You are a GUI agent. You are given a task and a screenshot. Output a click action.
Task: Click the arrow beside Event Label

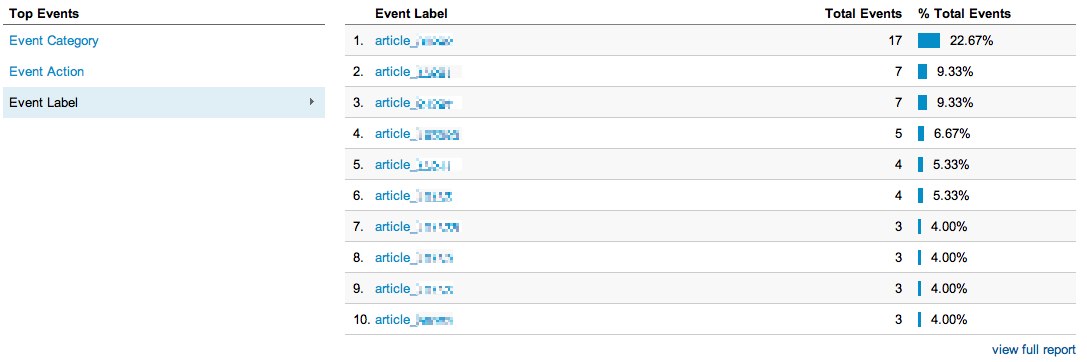[312, 102]
